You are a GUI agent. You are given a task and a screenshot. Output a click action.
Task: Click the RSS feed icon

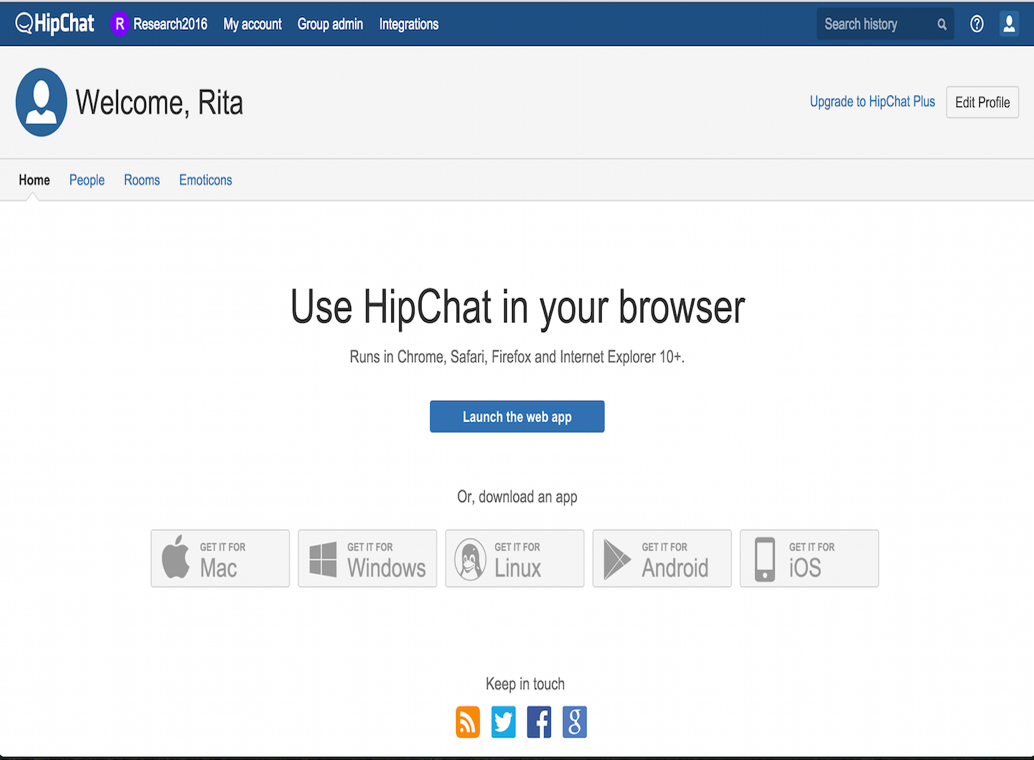[468, 722]
